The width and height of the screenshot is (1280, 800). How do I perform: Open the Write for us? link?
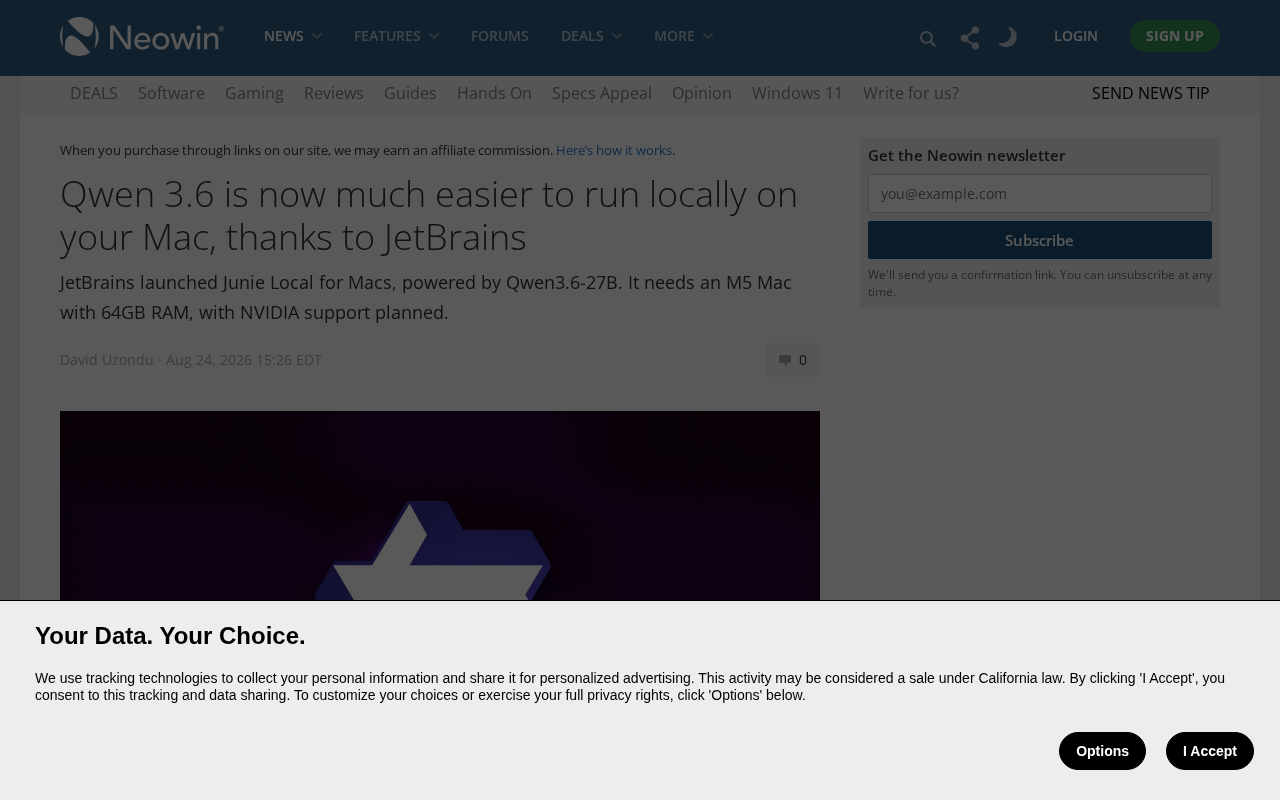[x=911, y=93]
